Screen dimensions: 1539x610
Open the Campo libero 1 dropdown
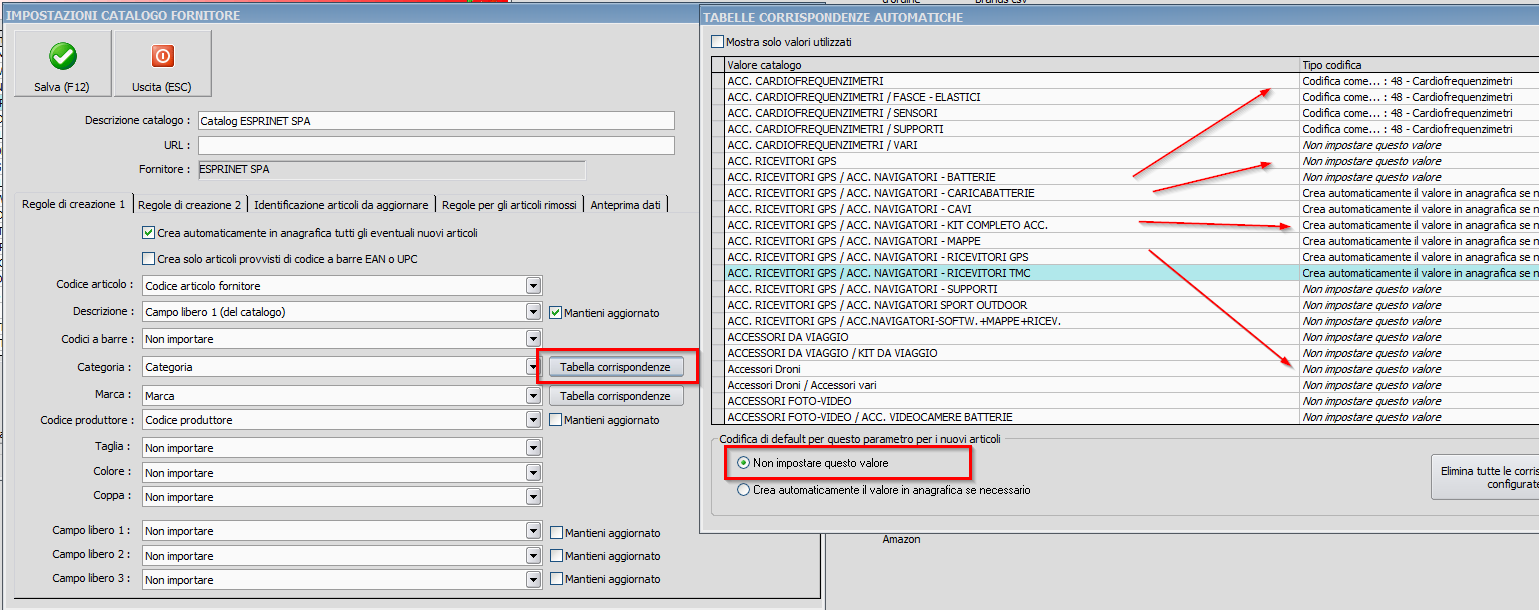point(534,531)
